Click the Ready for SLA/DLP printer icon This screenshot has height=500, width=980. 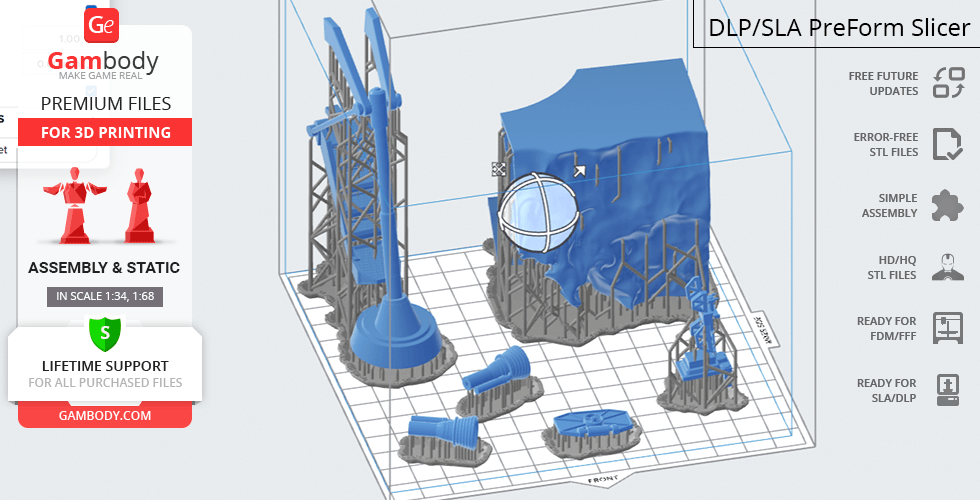pyautogui.click(x=947, y=390)
